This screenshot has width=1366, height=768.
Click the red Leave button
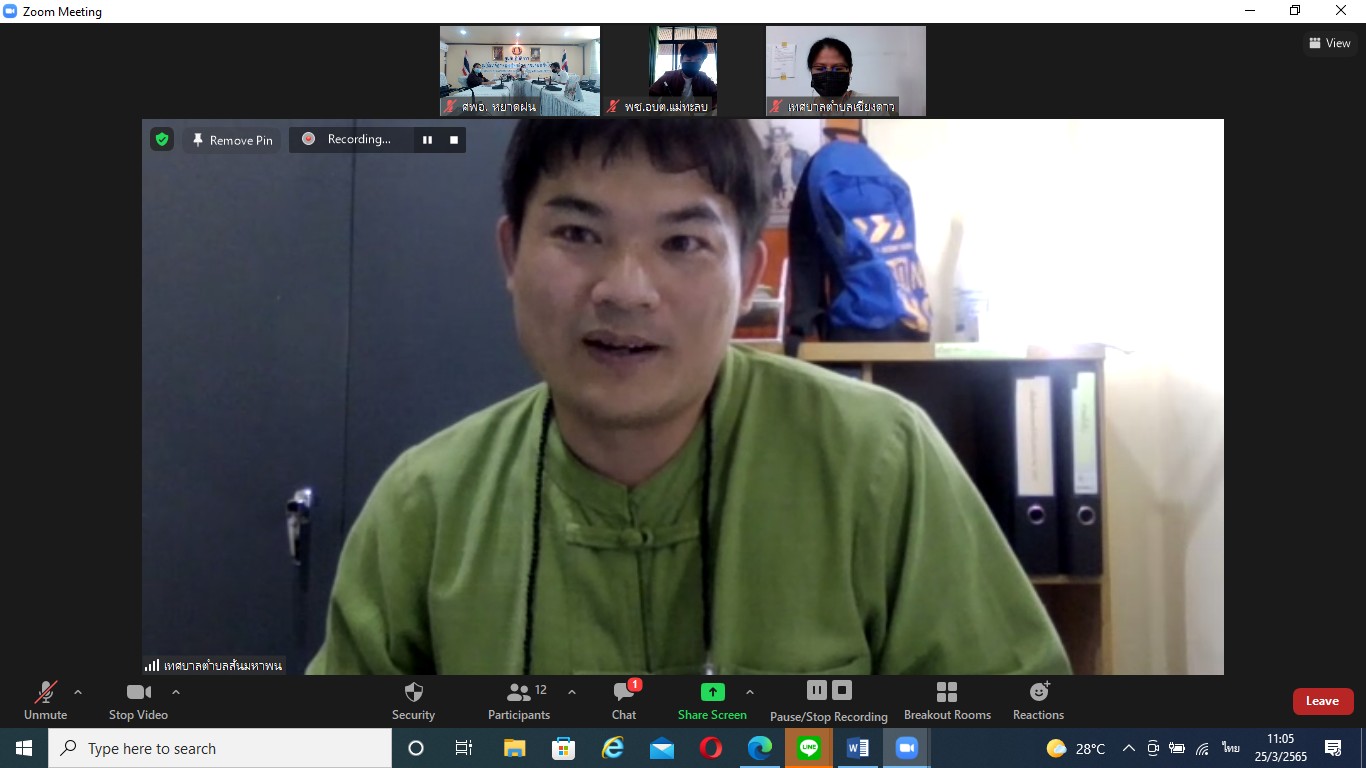point(1322,701)
